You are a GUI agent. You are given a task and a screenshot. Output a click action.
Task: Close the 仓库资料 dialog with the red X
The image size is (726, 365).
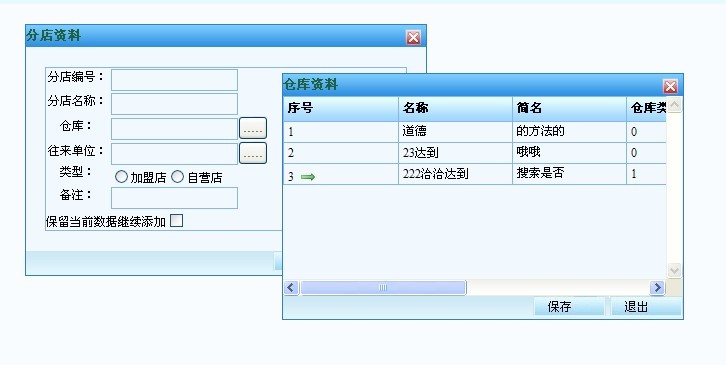pos(670,86)
